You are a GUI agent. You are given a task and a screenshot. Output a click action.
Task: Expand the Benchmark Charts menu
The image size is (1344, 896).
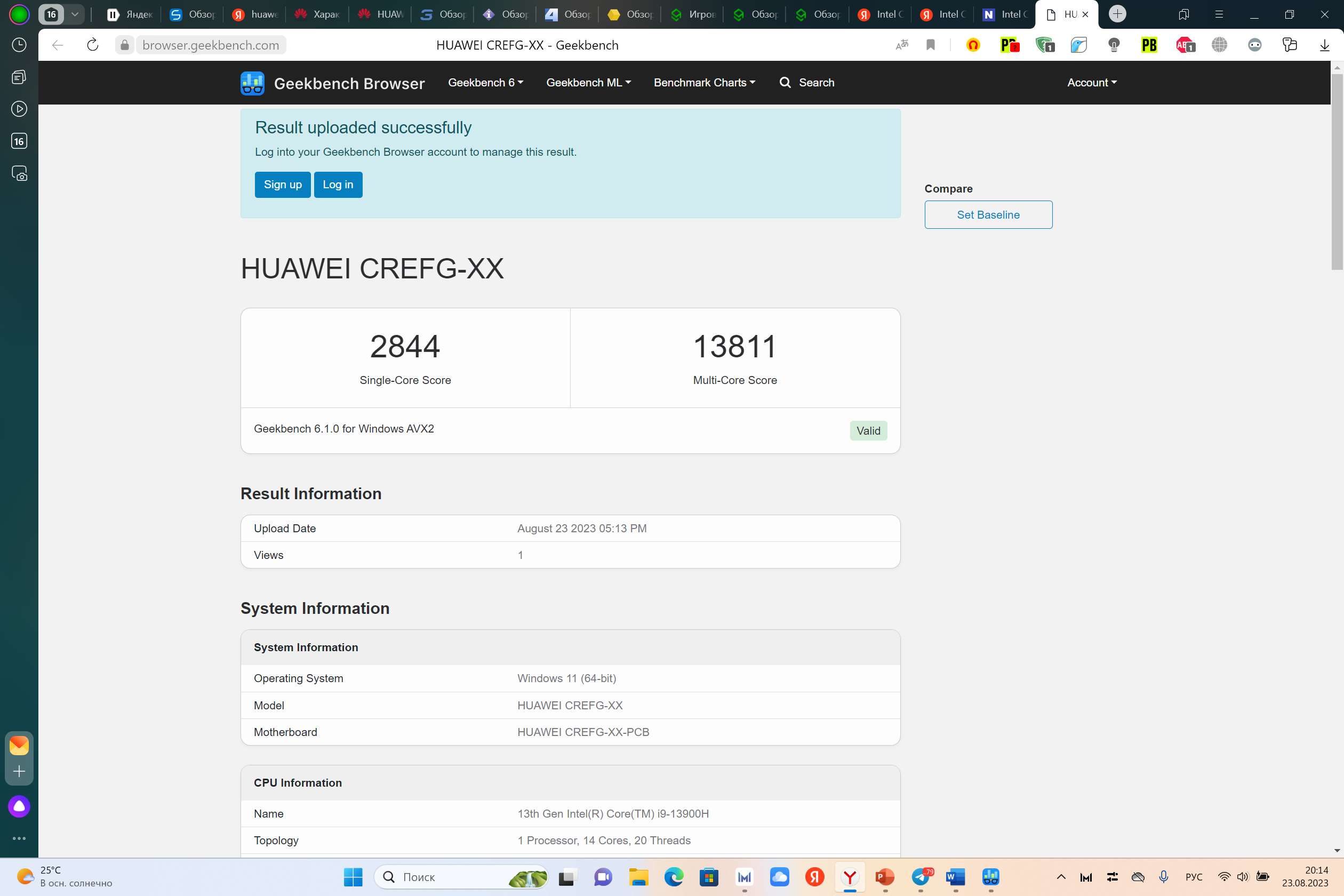pos(704,83)
